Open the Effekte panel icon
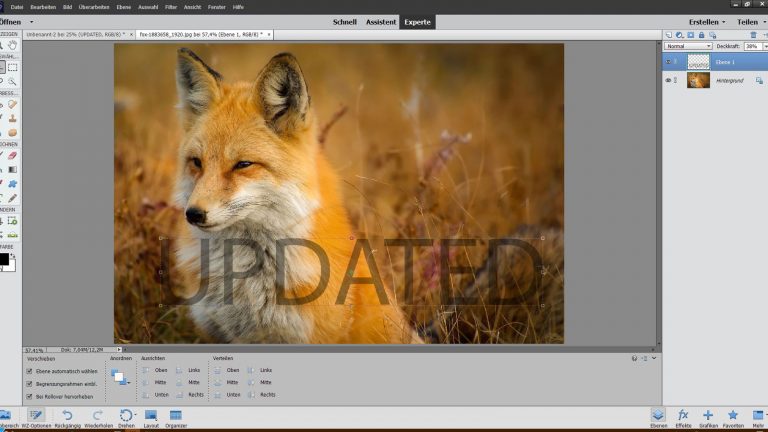 [x=683, y=414]
